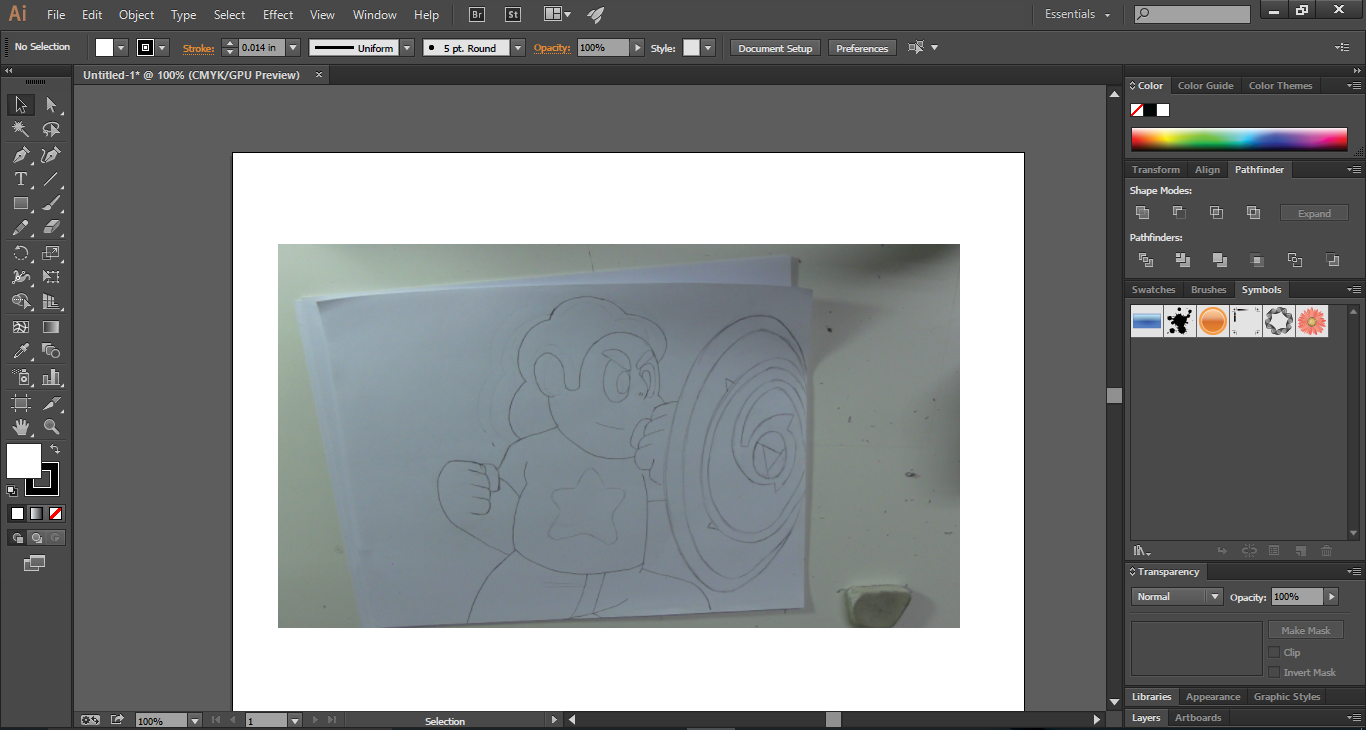Select the Eyedropper tool
This screenshot has height=730, width=1366.
click(x=20, y=351)
